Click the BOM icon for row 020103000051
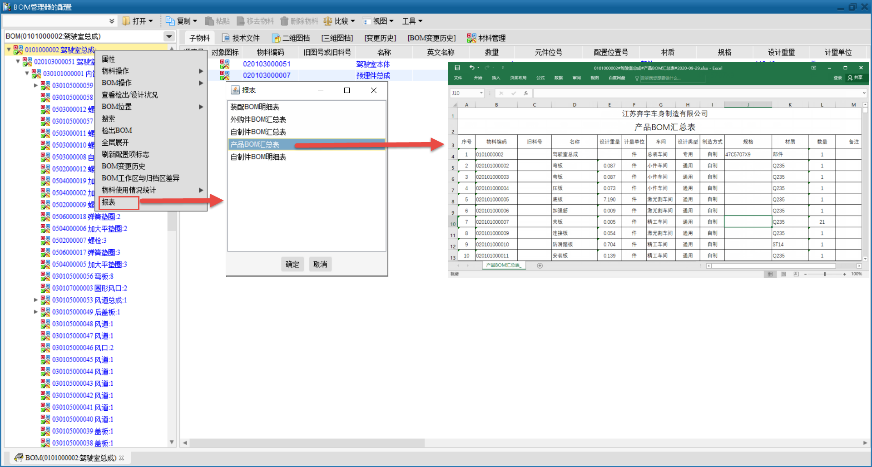Screen dimensions: 872x467 tap(223, 63)
